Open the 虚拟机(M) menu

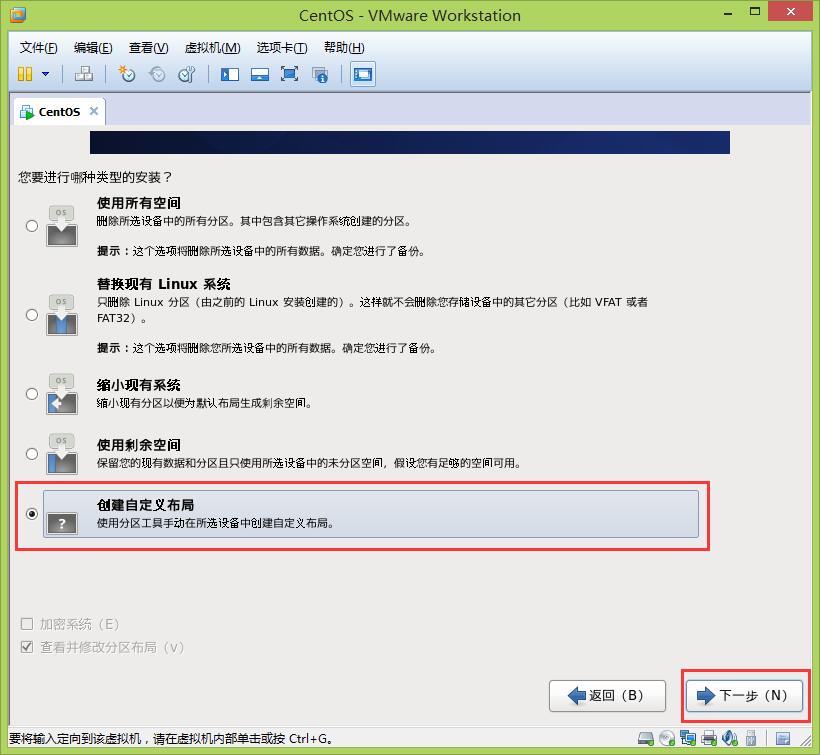click(212, 48)
